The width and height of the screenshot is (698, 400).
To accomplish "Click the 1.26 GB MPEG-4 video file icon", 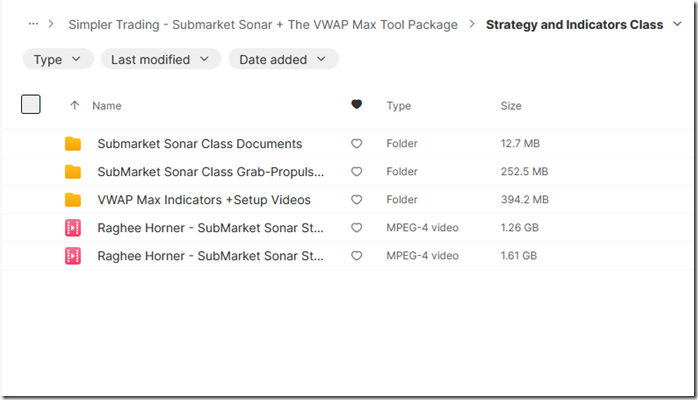I will pos(73,228).
